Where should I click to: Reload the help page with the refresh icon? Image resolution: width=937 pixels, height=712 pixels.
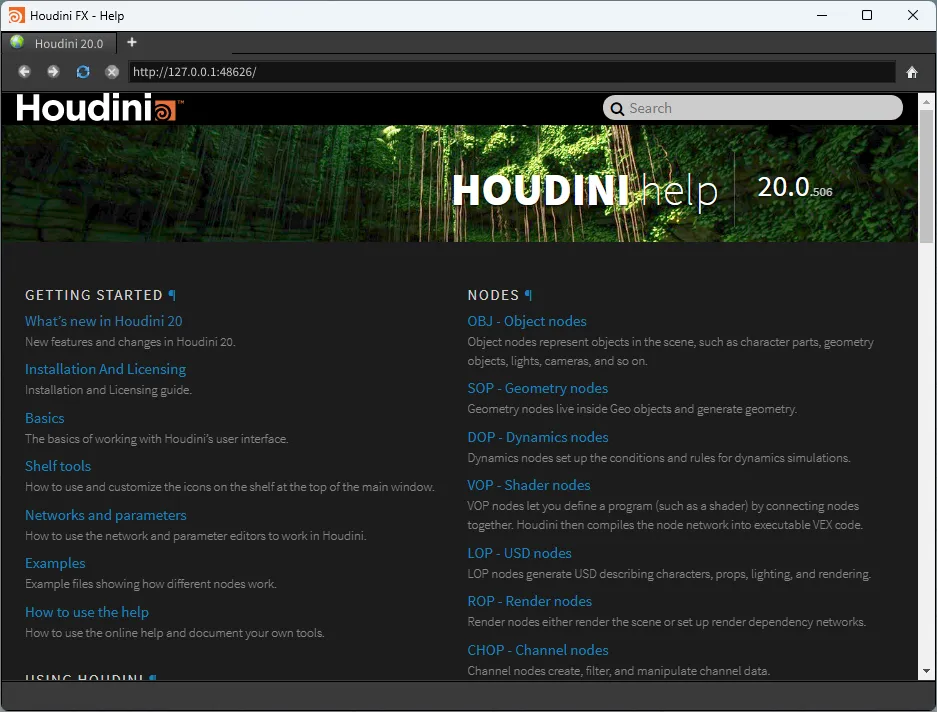tap(83, 72)
